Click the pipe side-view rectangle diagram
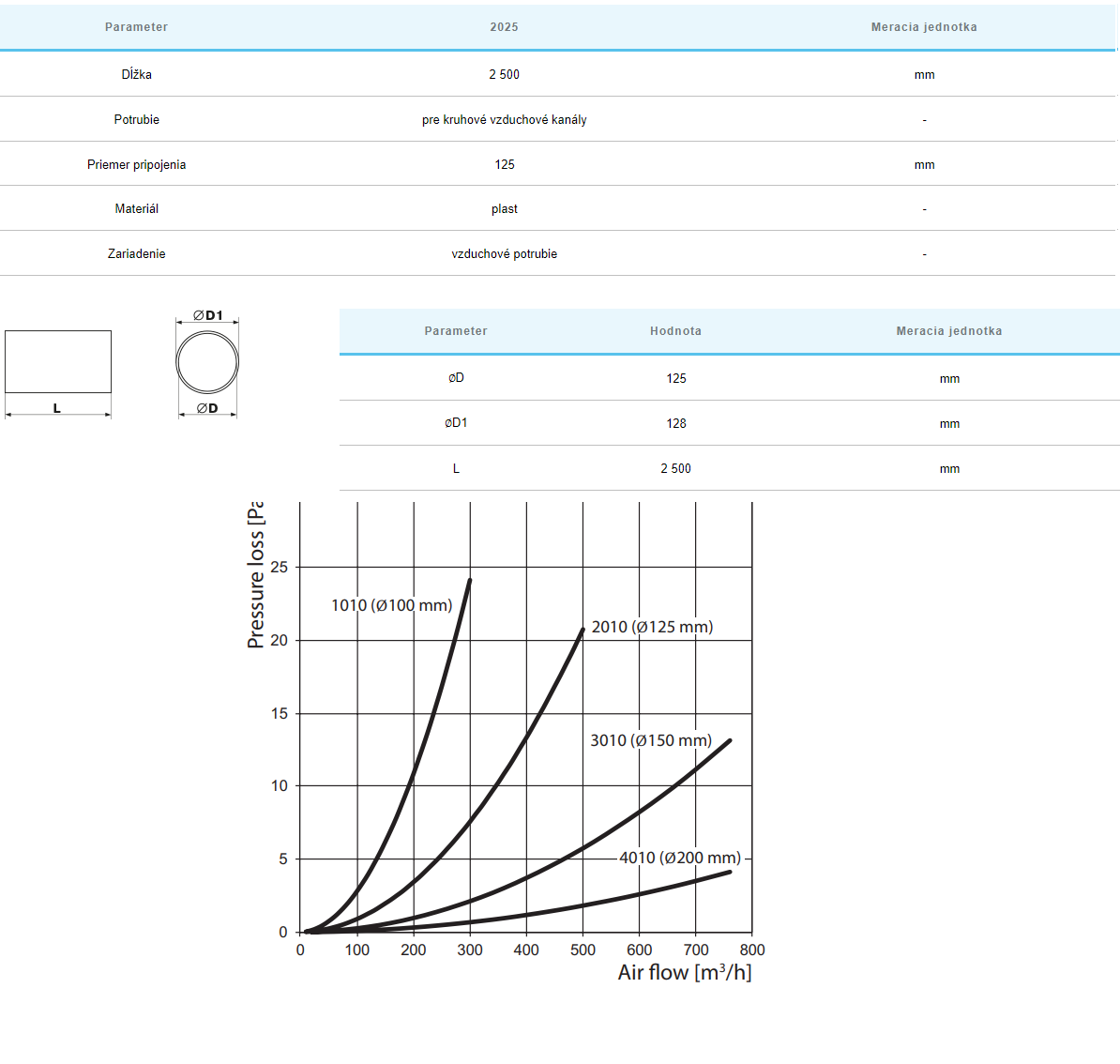The height and width of the screenshot is (1064, 1120). click(58, 361)
